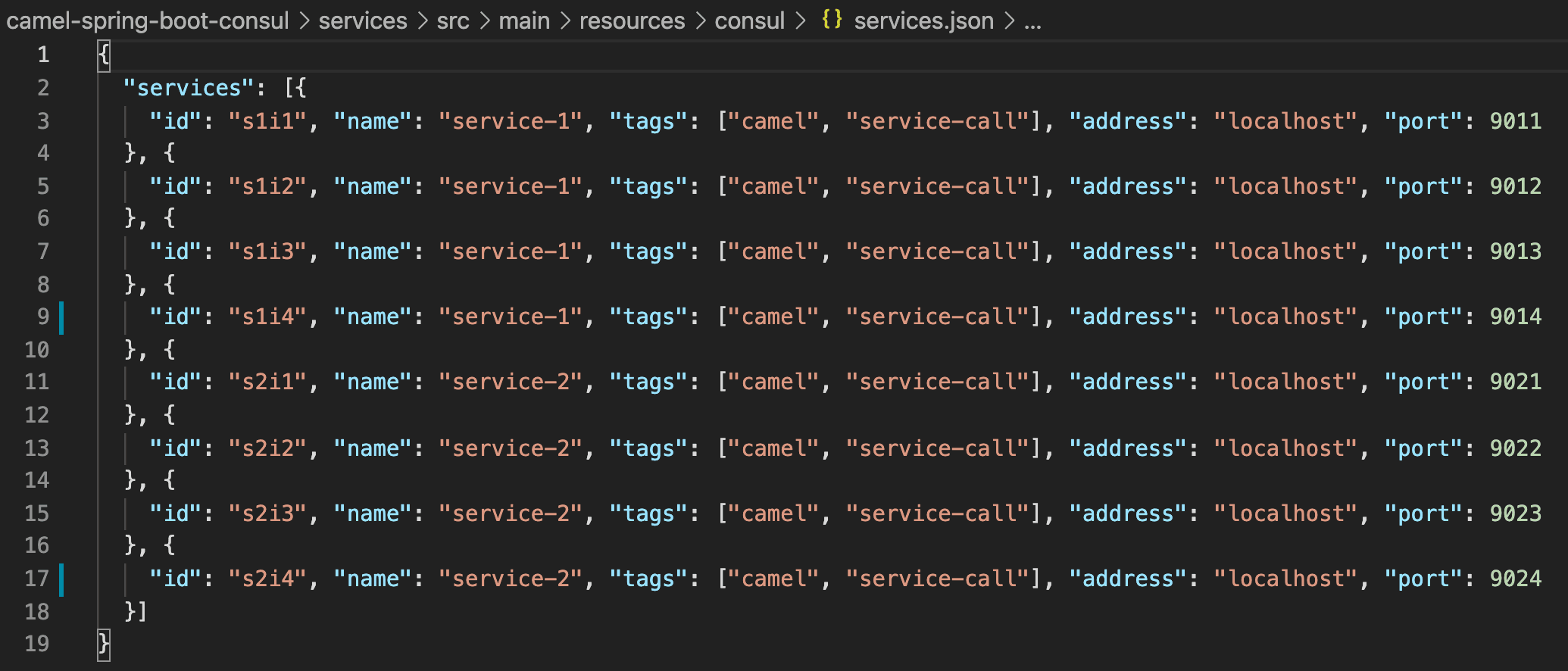Click the port value 9011
Image resolution: width=1568 pixels, height=671 pixels.
[x=1515, y=121]
